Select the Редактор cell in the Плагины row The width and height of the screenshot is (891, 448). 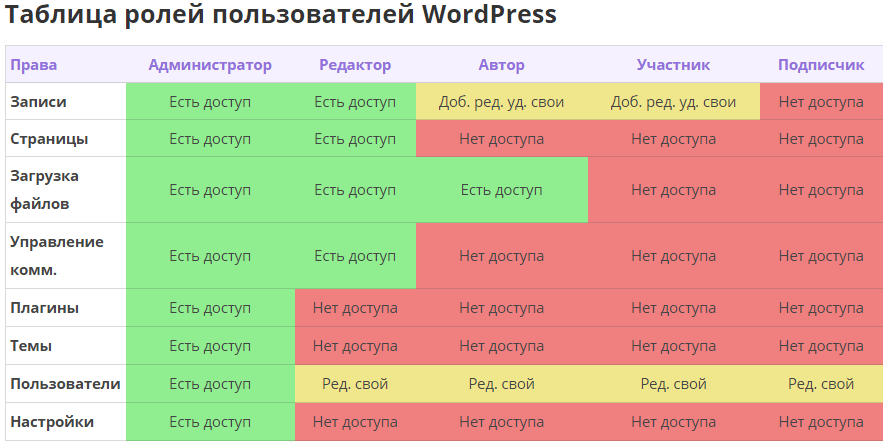[355, 308]
